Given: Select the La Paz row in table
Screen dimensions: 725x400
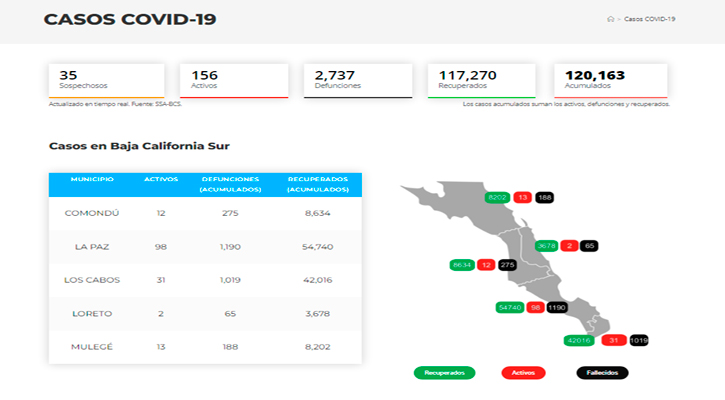Looking at the screenshot, I should pyautogui.click(x=205, y=246).
